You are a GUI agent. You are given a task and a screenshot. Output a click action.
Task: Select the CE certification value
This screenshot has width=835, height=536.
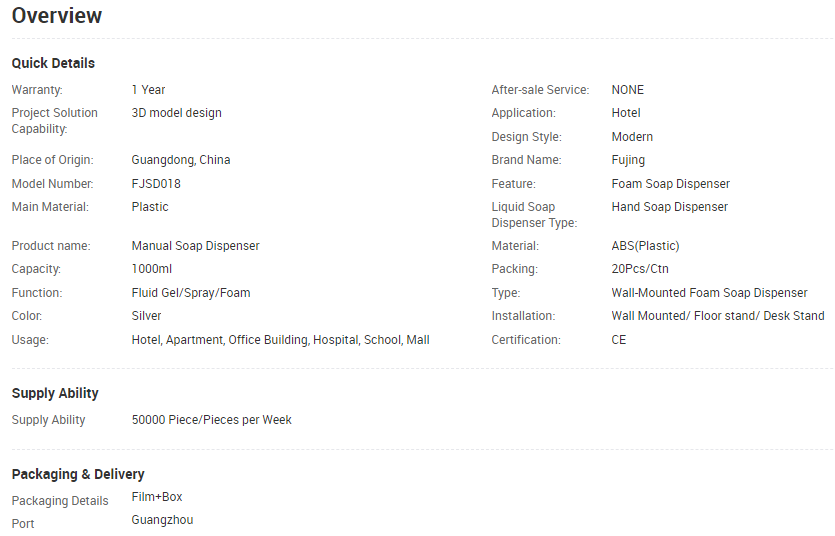(x=619, y=340)
